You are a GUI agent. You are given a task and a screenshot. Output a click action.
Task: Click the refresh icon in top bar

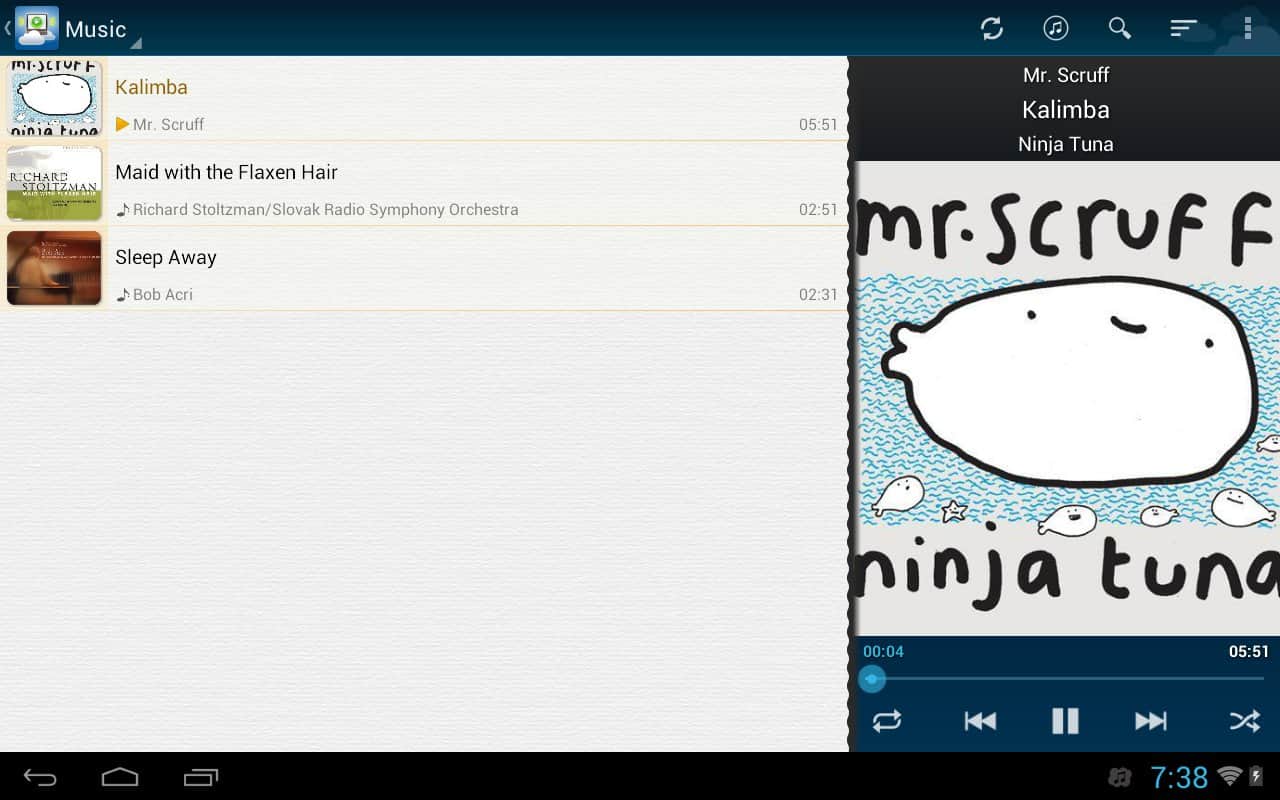pos(991,28)
